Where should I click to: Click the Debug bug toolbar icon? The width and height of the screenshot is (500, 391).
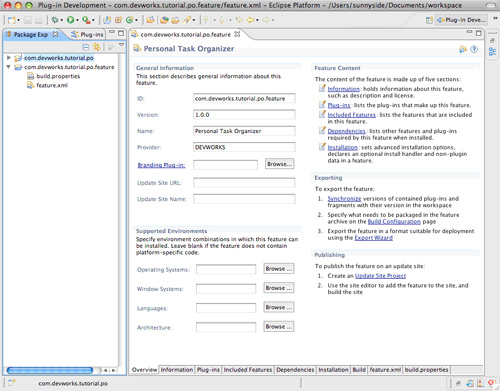pos(55,20)
